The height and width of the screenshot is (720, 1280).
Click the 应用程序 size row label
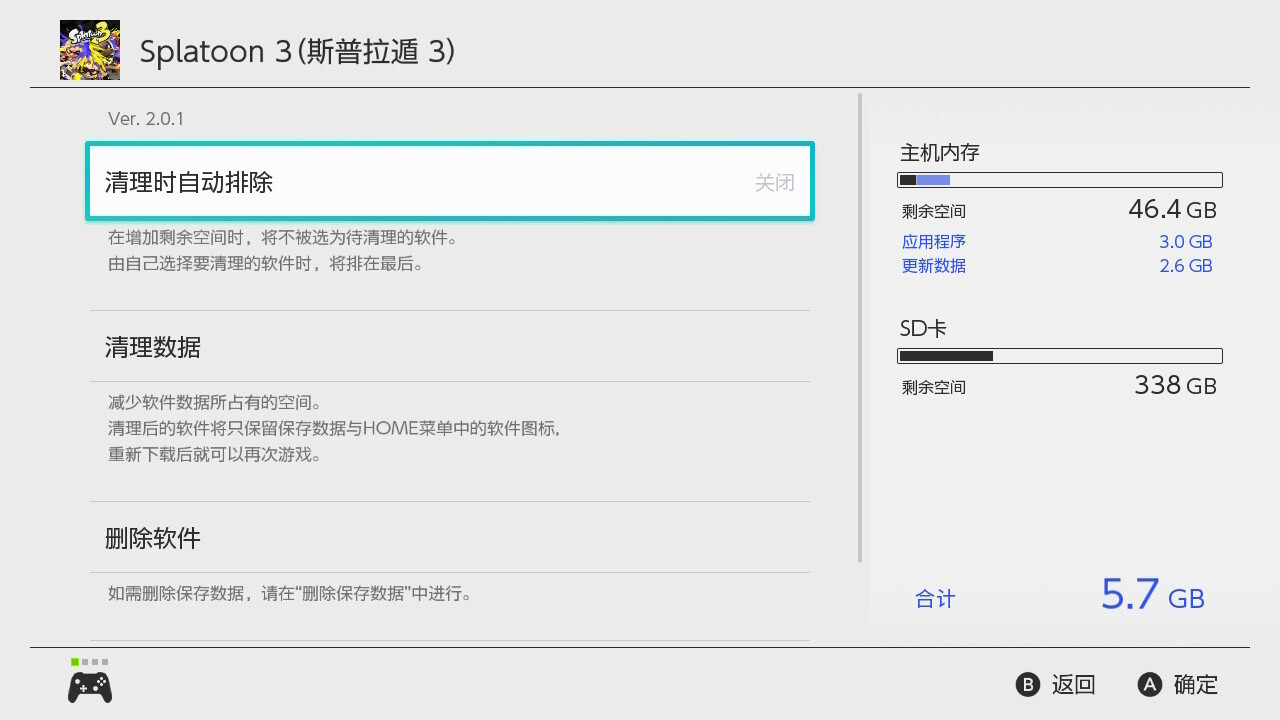point(934,242)
